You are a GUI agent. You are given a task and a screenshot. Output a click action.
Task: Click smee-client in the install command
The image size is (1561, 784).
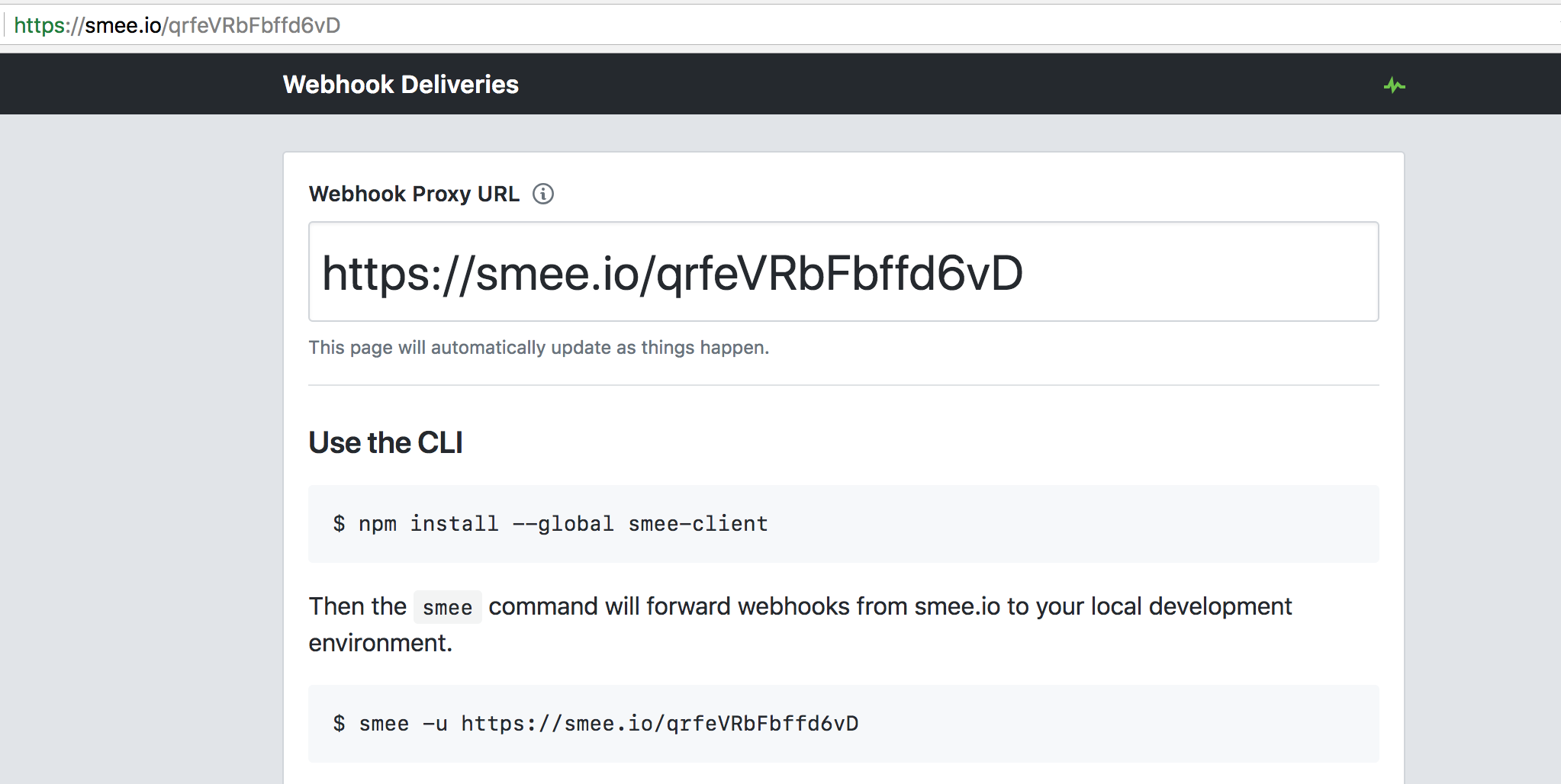697,524
